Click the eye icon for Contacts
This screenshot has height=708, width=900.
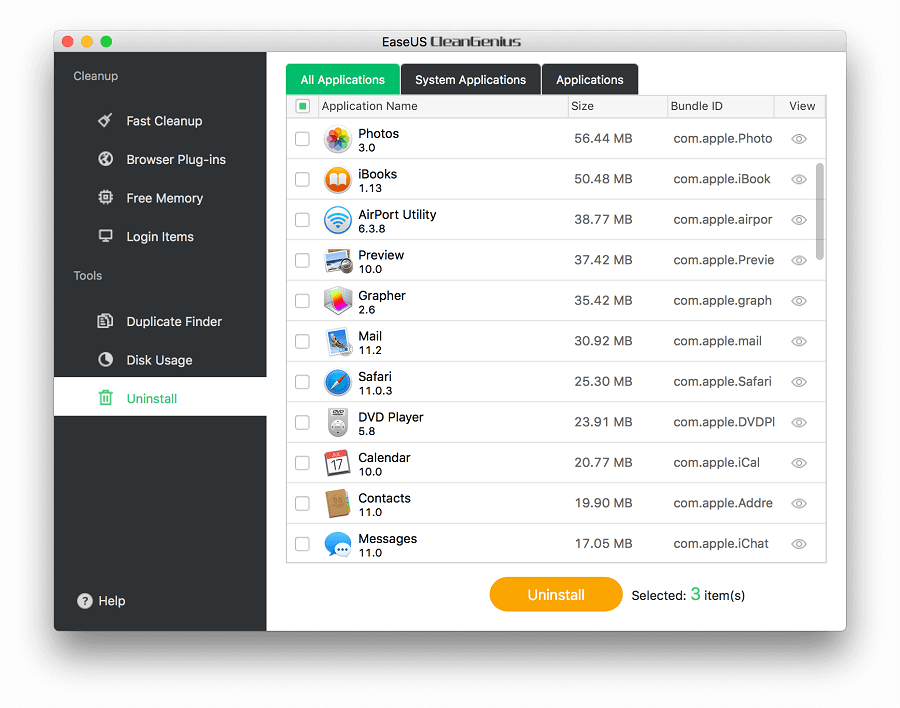tap(799, 503)
